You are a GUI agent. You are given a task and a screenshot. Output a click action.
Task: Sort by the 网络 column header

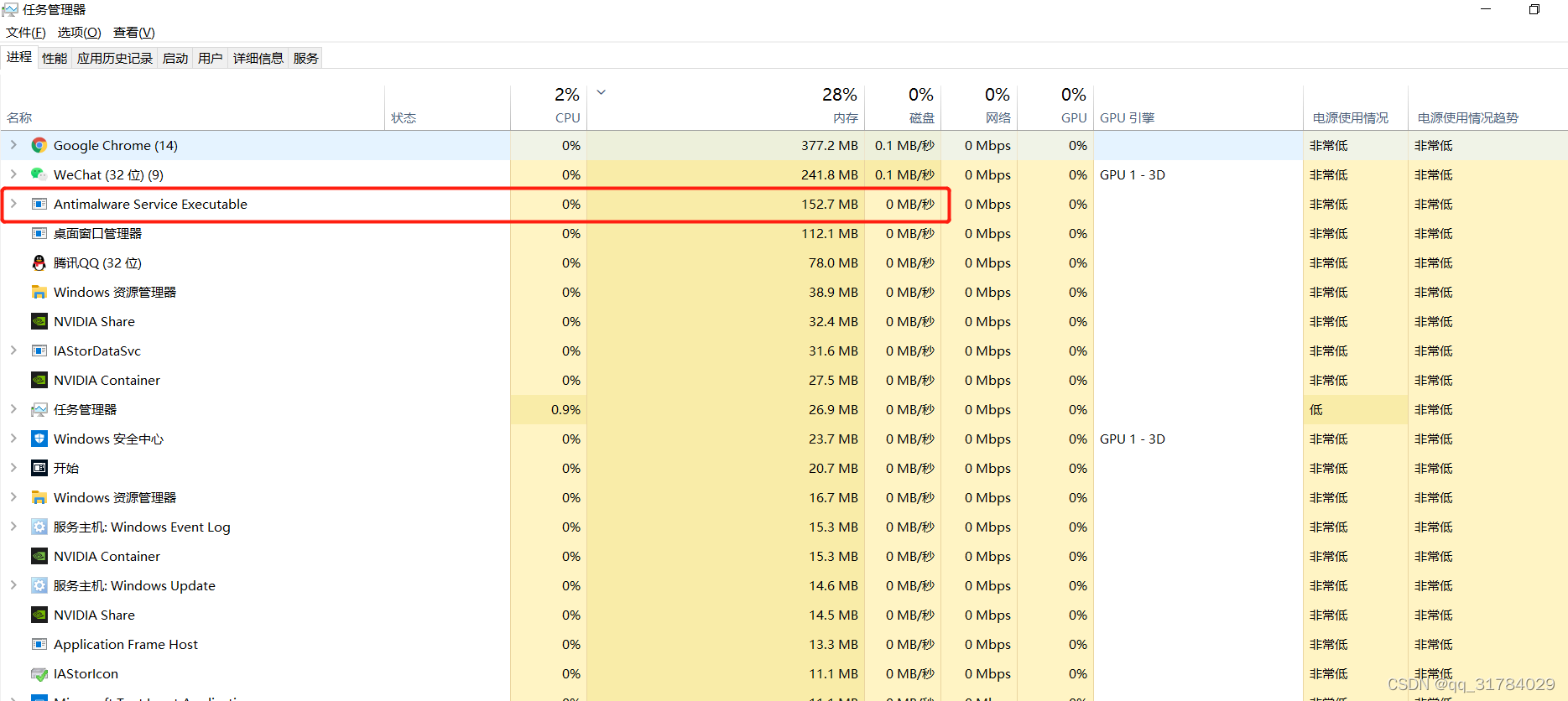click(x=979, y=107)
